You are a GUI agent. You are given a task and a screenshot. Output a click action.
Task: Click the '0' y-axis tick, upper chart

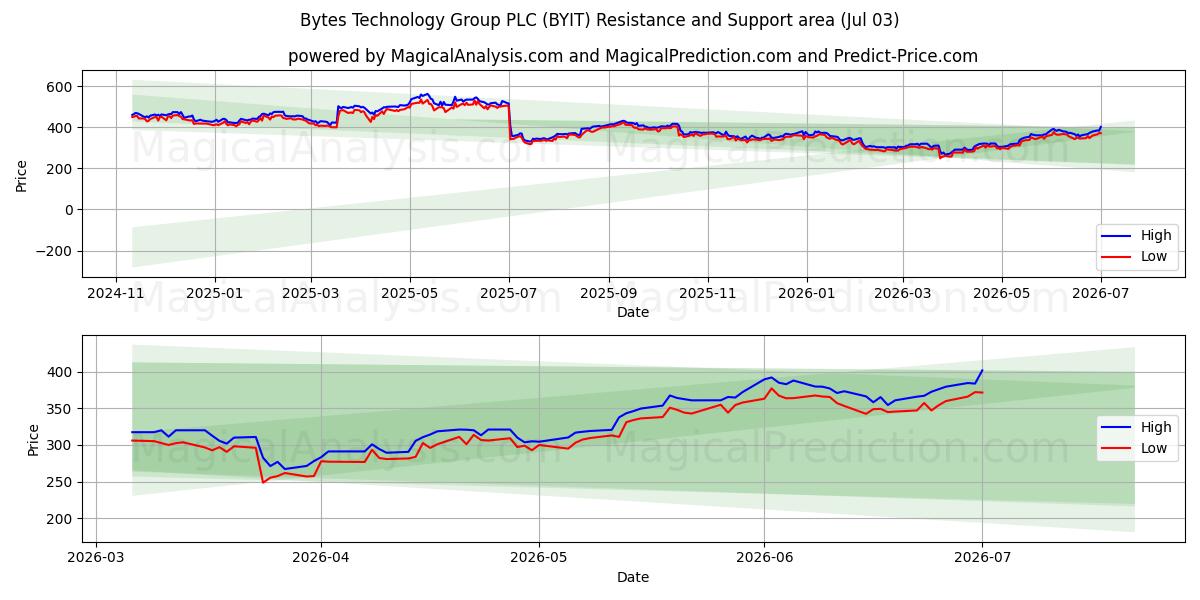70,210
